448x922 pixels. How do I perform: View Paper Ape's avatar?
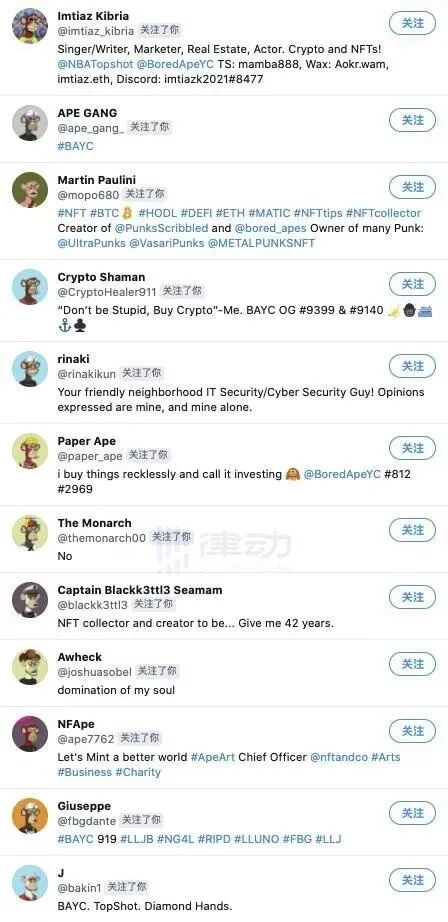point(30,451)
